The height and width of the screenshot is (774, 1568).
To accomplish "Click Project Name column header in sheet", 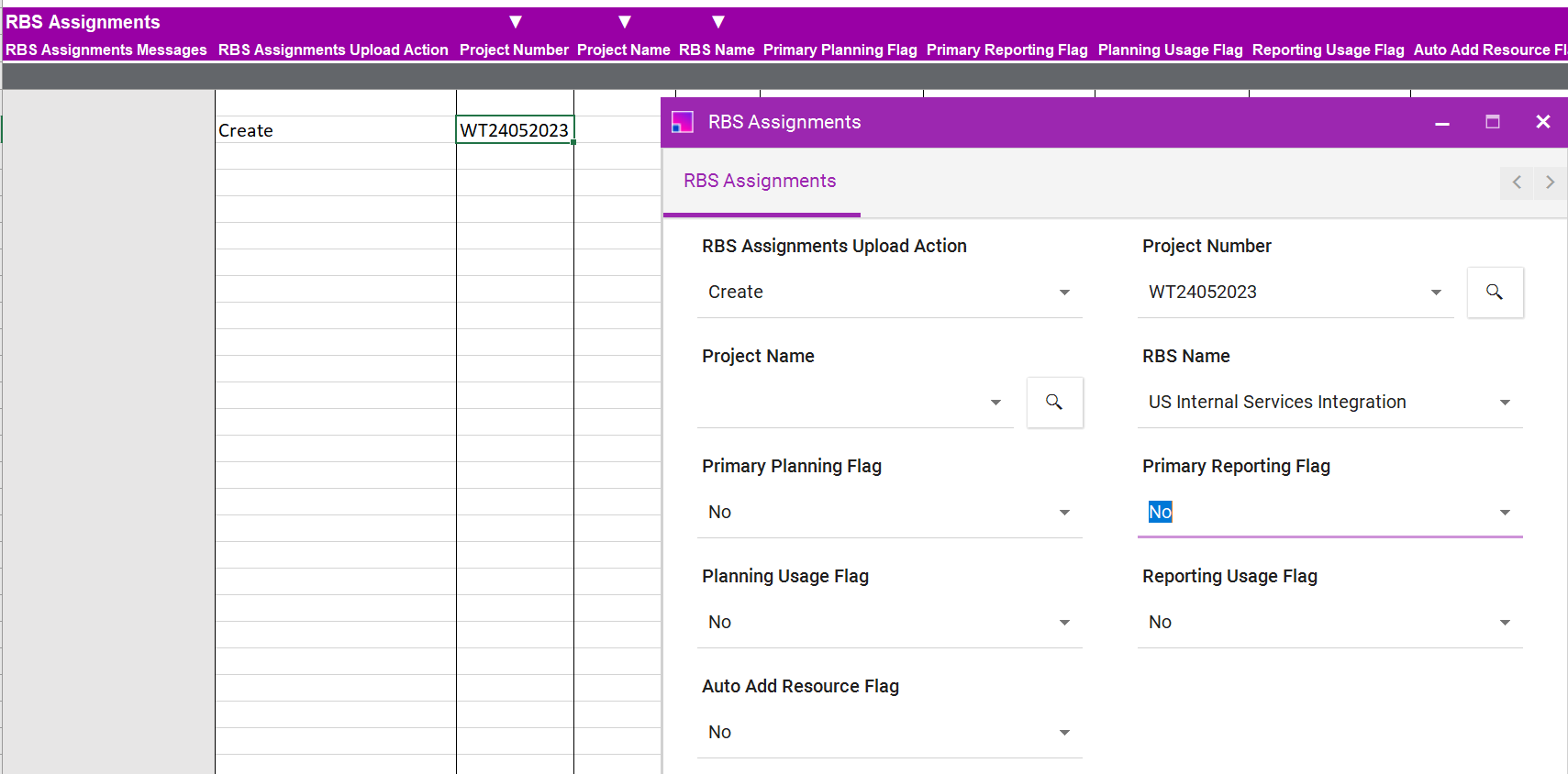I will click(624, 50).
